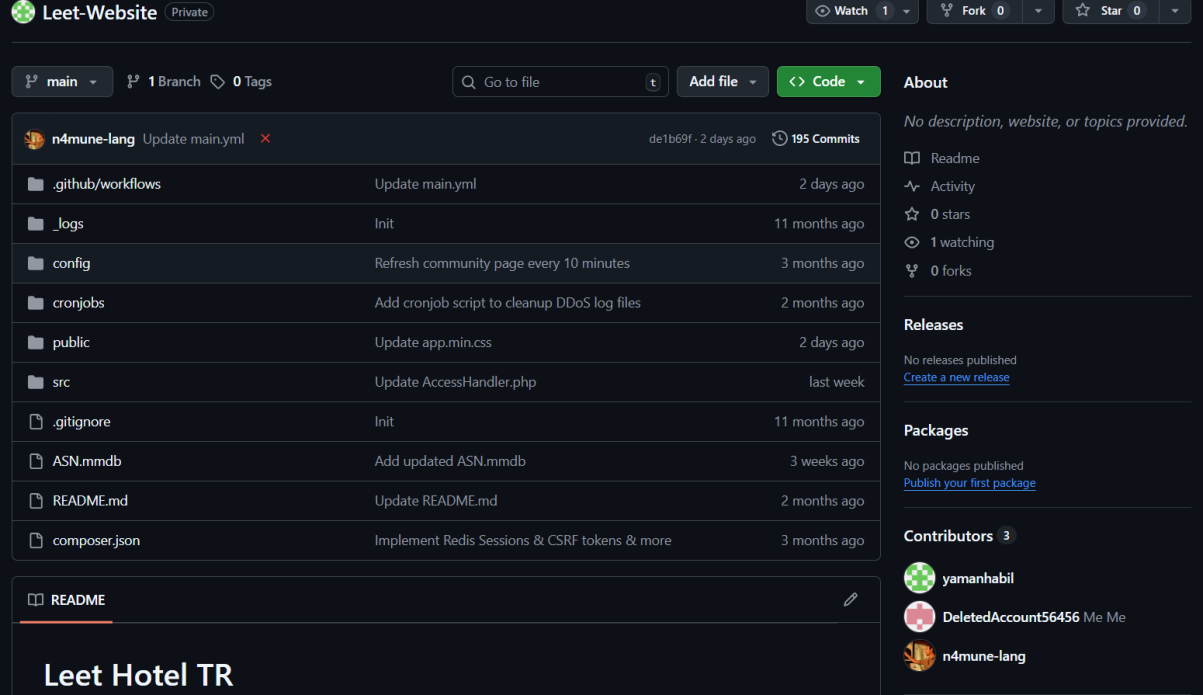Open the 0 stars link
This screenshot has width=1203, height=695.
coord(937,214)
